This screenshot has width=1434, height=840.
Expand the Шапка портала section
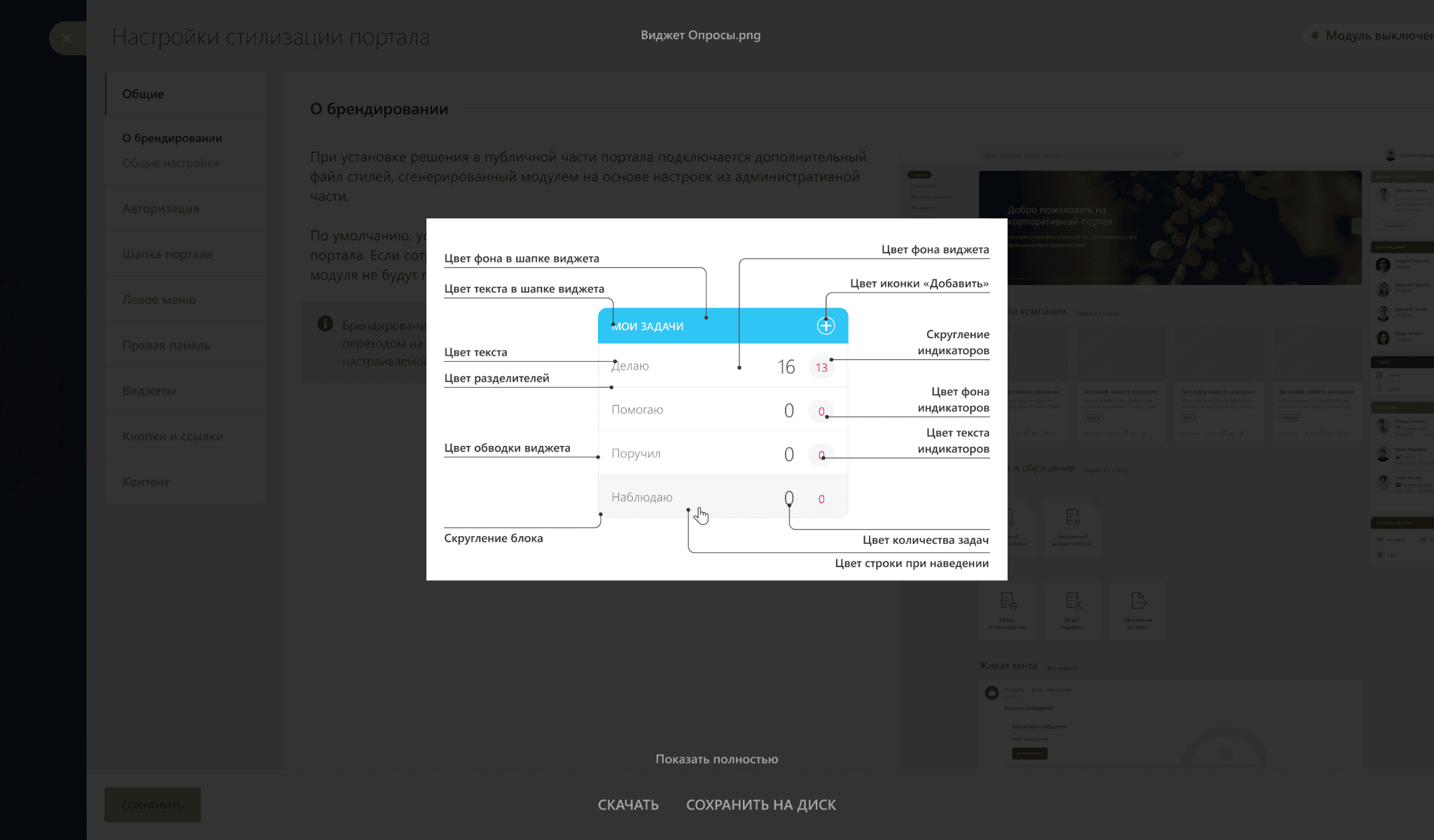167,254
